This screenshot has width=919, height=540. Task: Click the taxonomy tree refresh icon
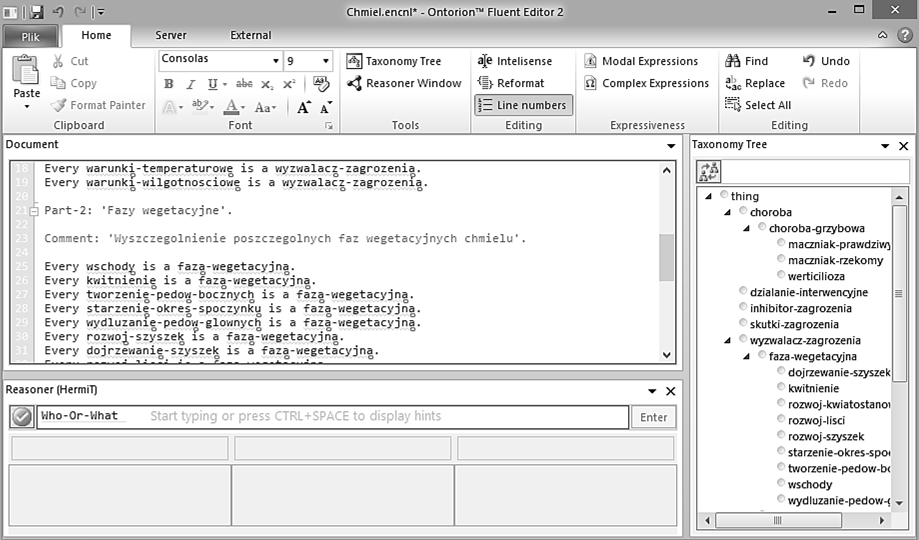point(709,171)
